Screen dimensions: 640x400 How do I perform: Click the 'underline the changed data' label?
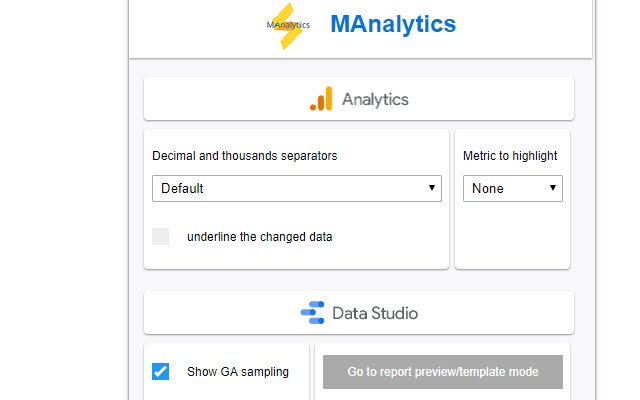[x=260, y=237]
